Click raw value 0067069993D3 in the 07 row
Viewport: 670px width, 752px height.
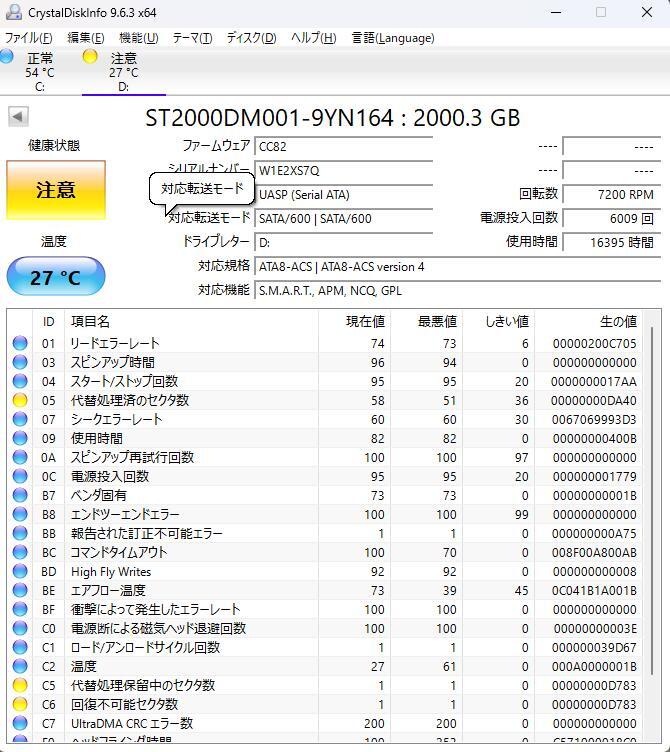pos(594,420)
